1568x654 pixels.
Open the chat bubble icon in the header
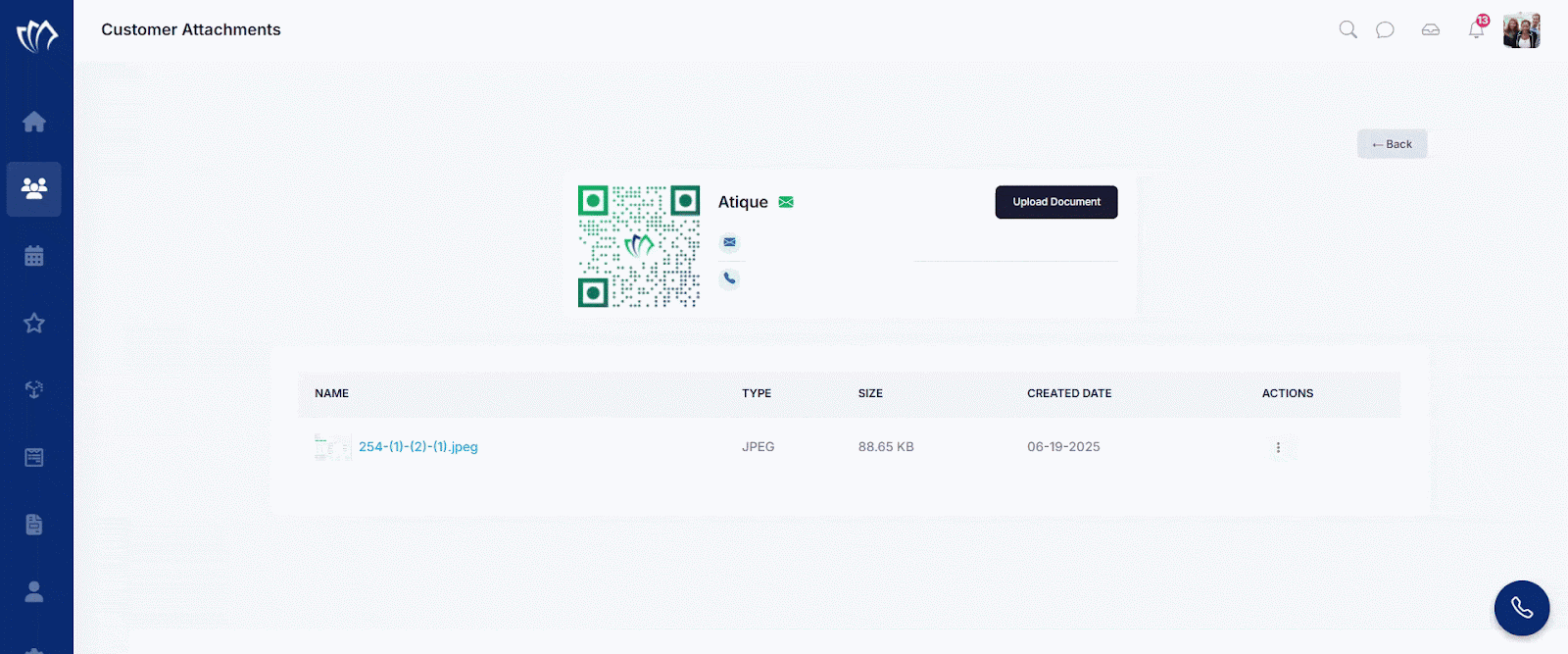tap(1385, 29)
